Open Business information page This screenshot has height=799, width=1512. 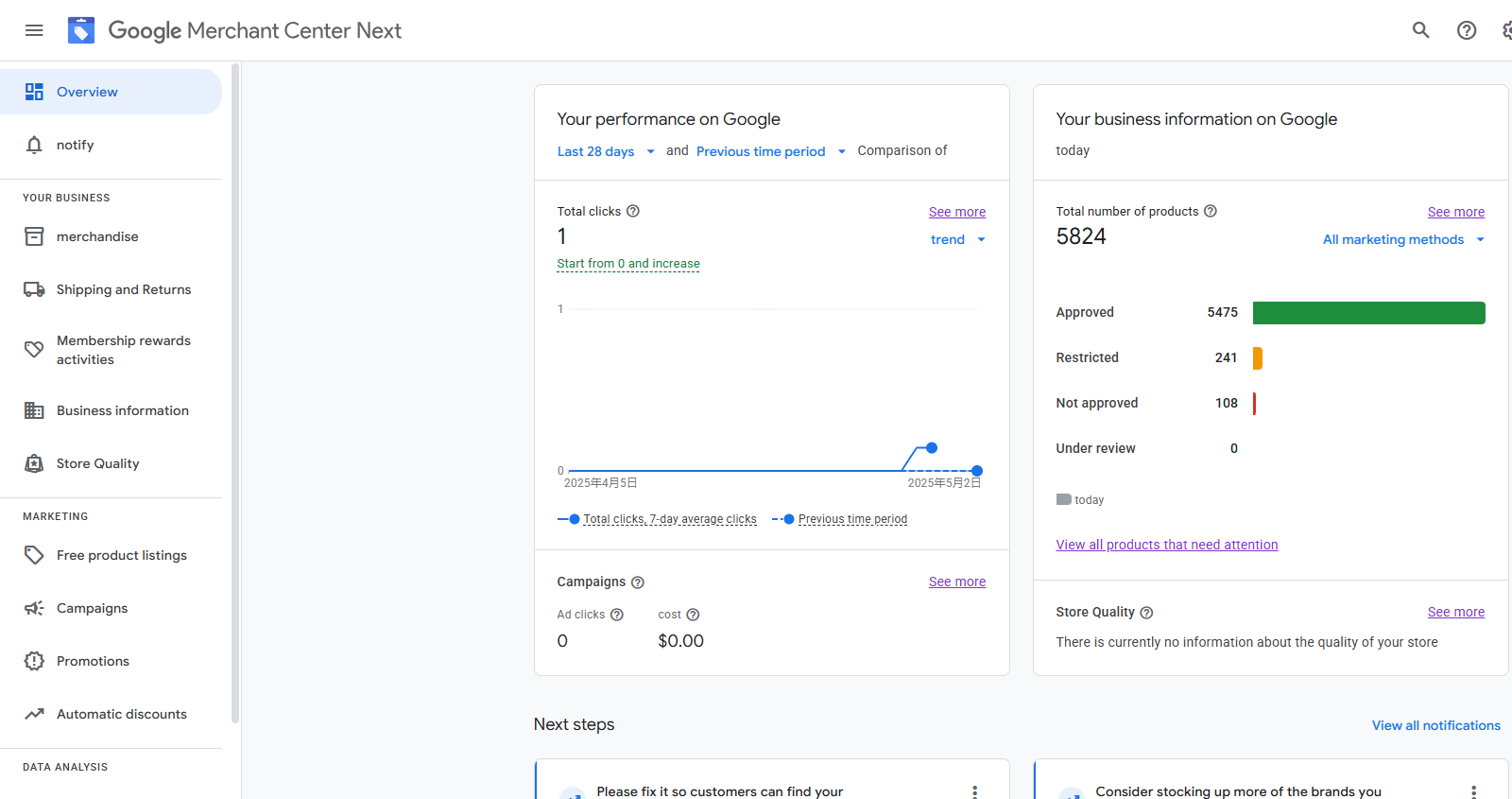(x=111, y=410)
